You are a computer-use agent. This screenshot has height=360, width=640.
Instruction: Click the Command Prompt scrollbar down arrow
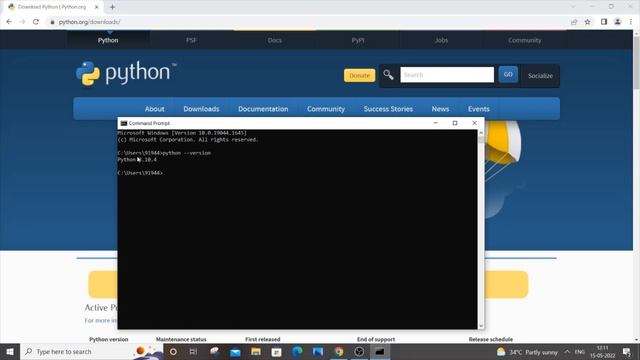click(481, 326)
